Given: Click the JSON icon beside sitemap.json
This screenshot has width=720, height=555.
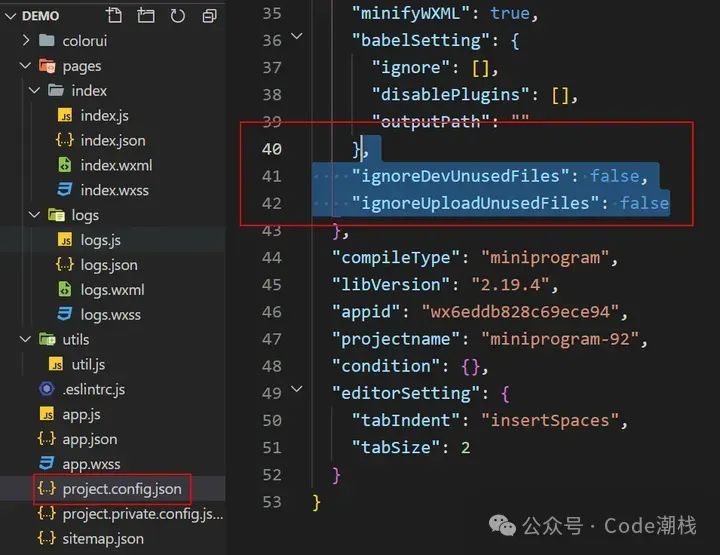Looking at the screenshot, I should [47, 538].
